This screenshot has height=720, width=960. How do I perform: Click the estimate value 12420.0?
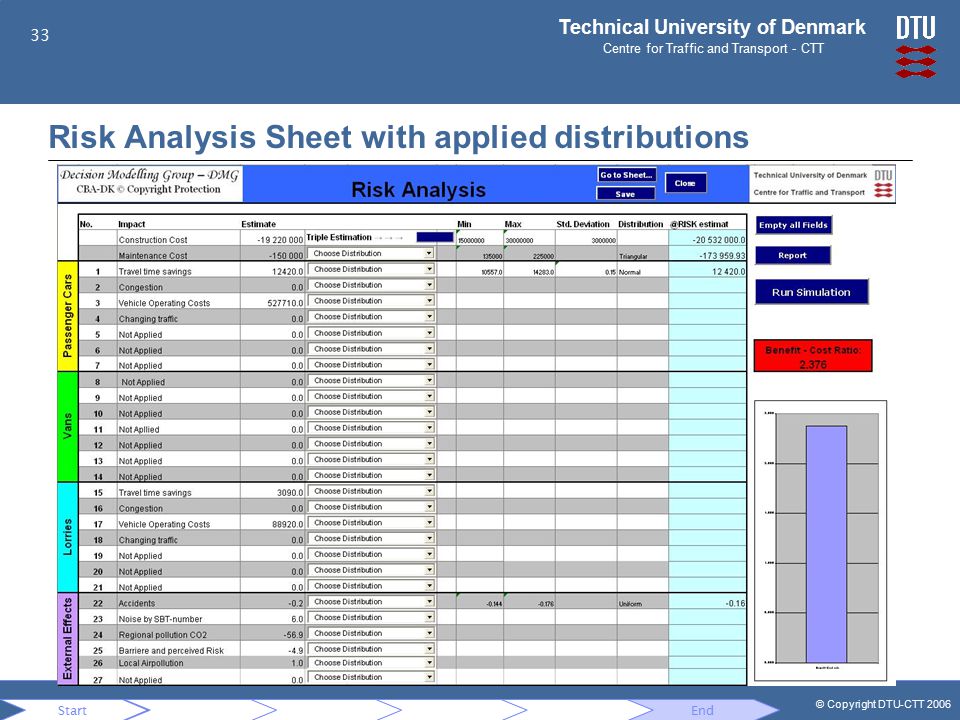(287, 272)
